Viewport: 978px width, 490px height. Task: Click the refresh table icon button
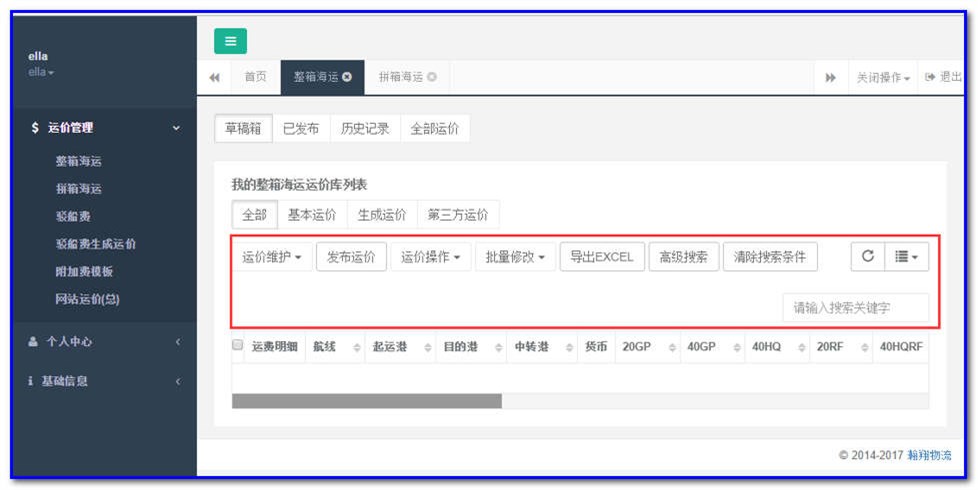tap(868, 257)
